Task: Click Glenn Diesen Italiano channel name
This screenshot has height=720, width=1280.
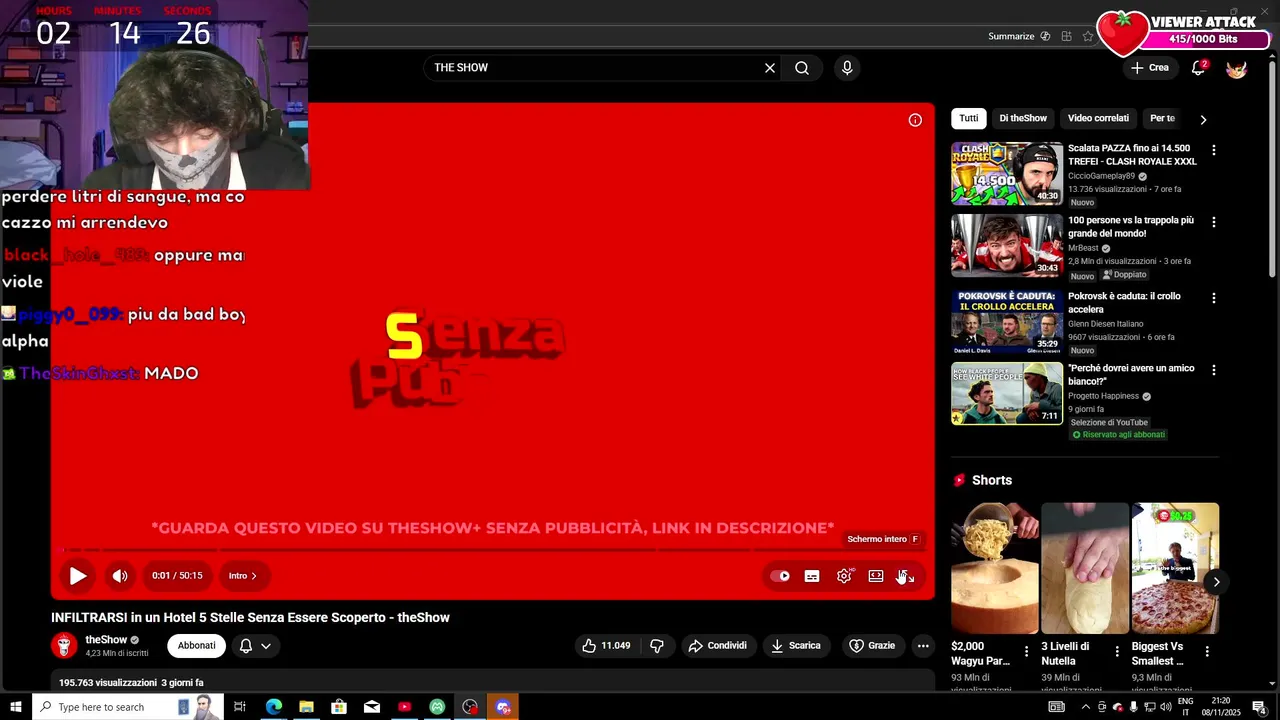Action: click(1105, 324)
